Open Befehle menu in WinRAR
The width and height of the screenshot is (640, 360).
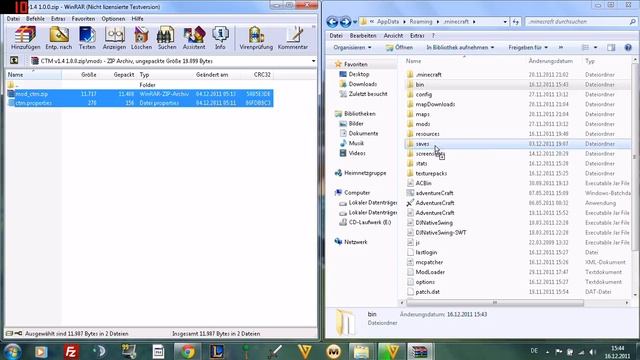pos(35,19)
